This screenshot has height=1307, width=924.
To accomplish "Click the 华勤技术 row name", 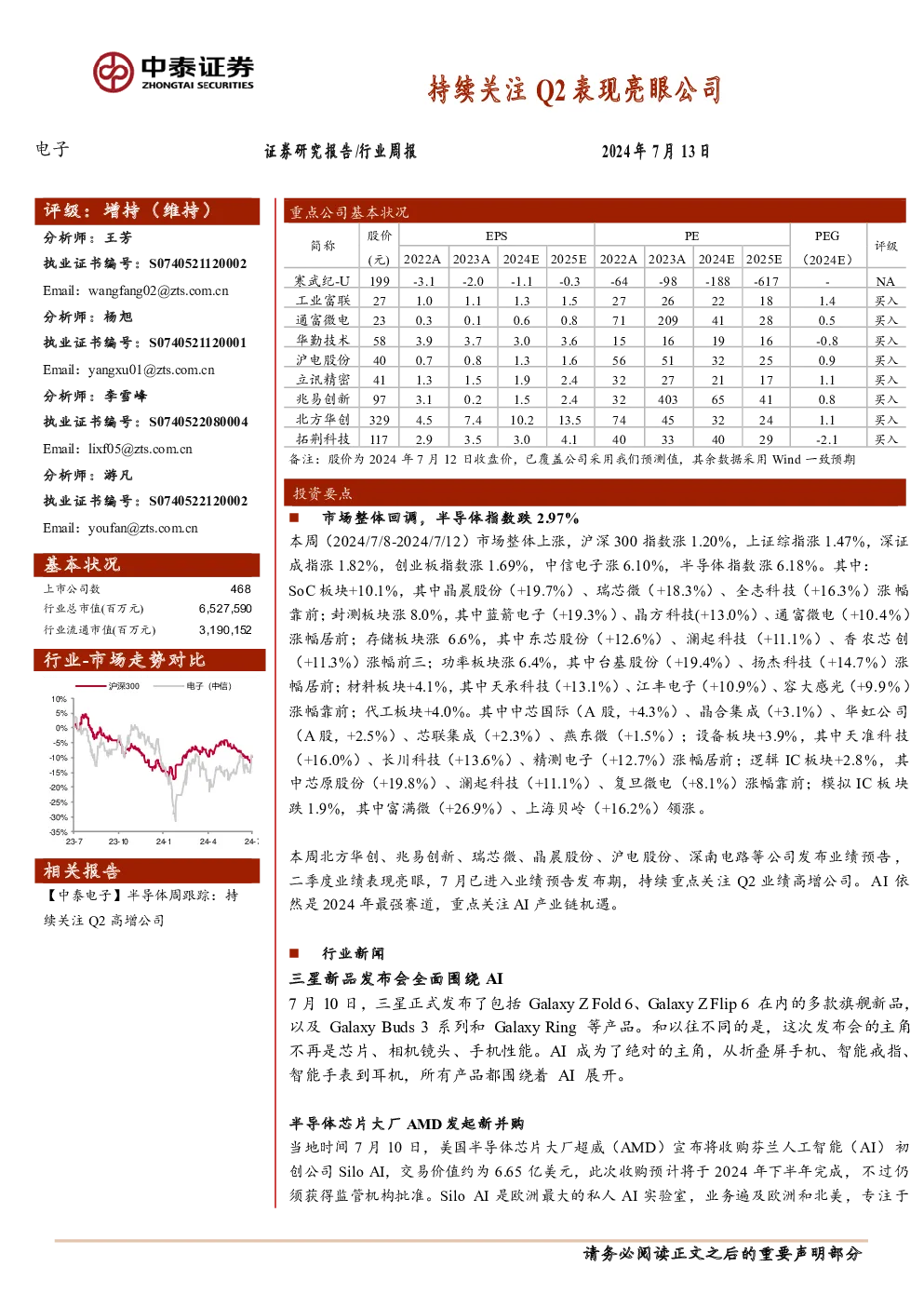I will (322, 341).
